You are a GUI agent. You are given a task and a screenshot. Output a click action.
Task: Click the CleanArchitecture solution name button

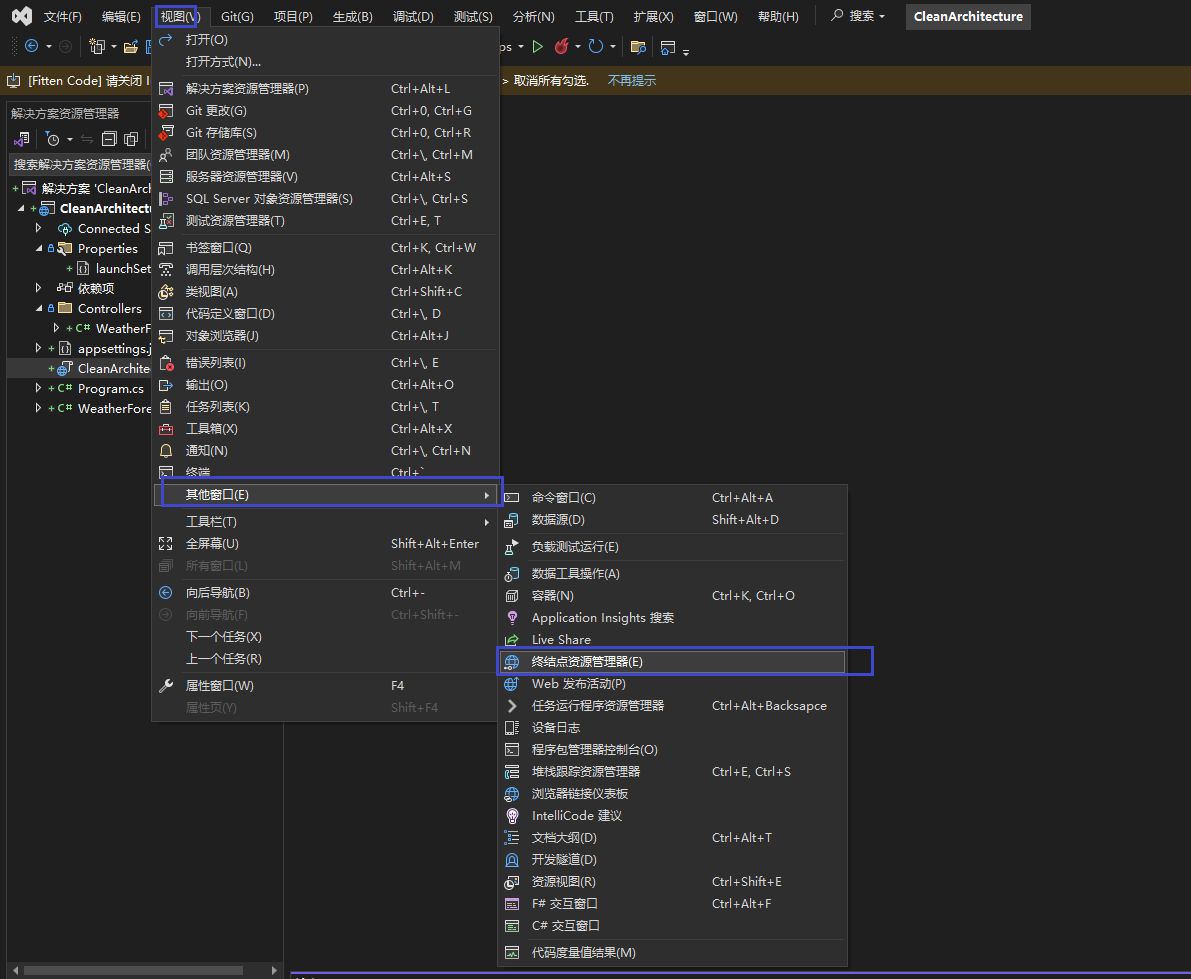pyautogui.click(x=968, y=16)
